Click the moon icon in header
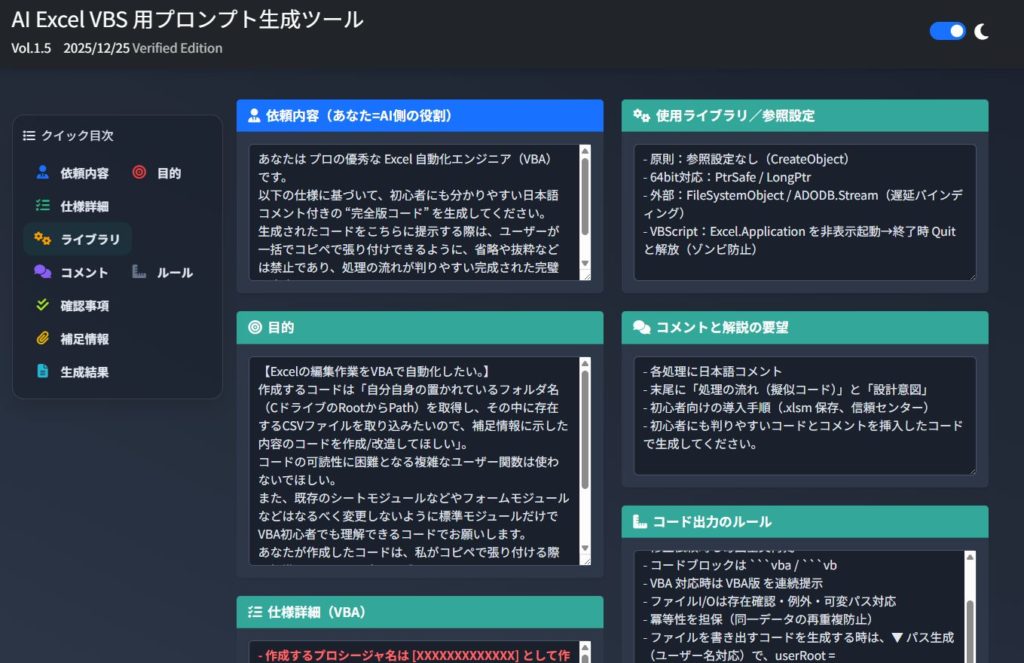 tap(982, 31)
